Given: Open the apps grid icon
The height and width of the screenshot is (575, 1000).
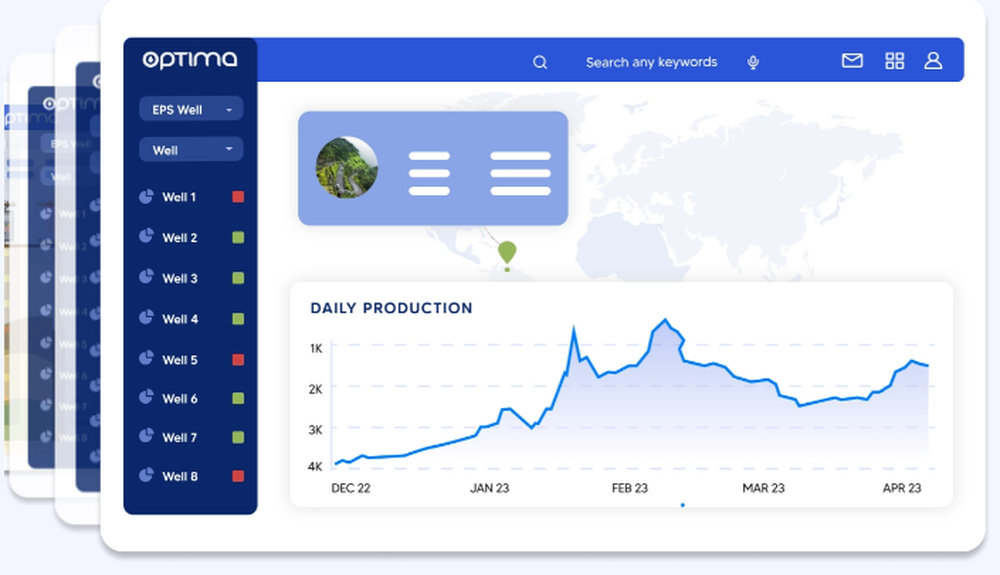Looking at the screenshot, I should coord(895,61).
